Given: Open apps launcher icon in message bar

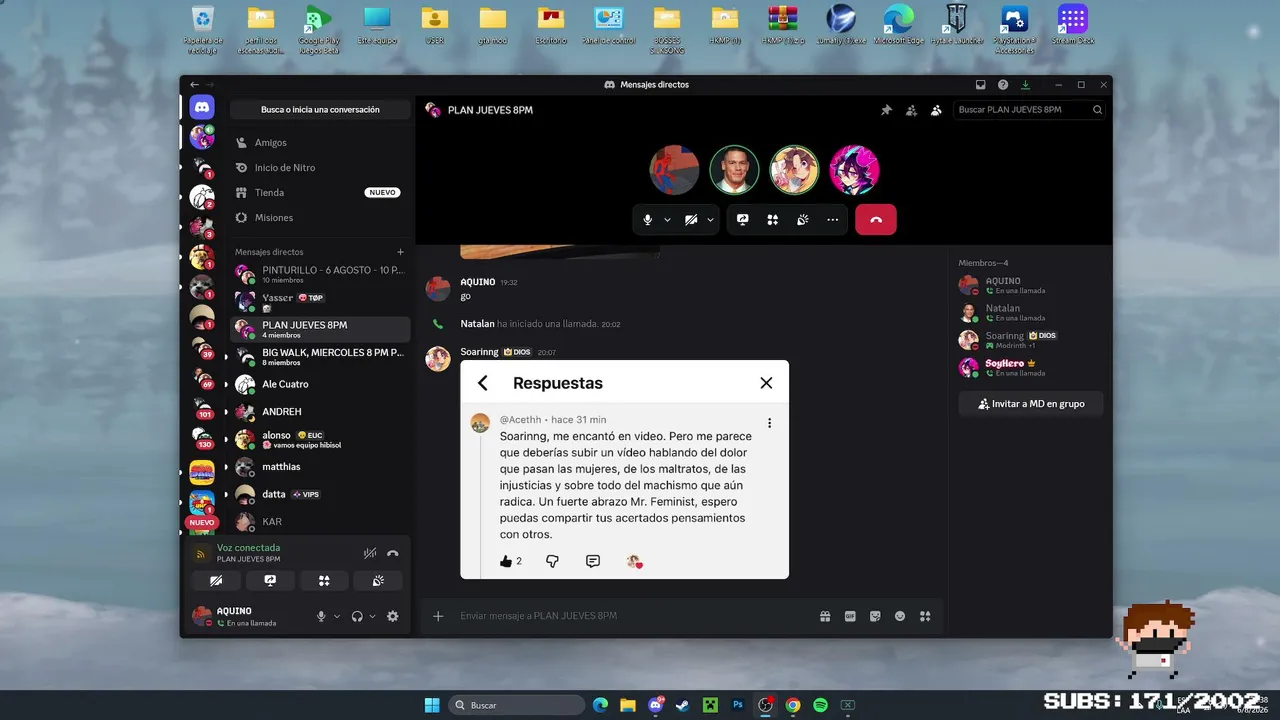Looking at the screenshot, I should click(x=925, y=616).
